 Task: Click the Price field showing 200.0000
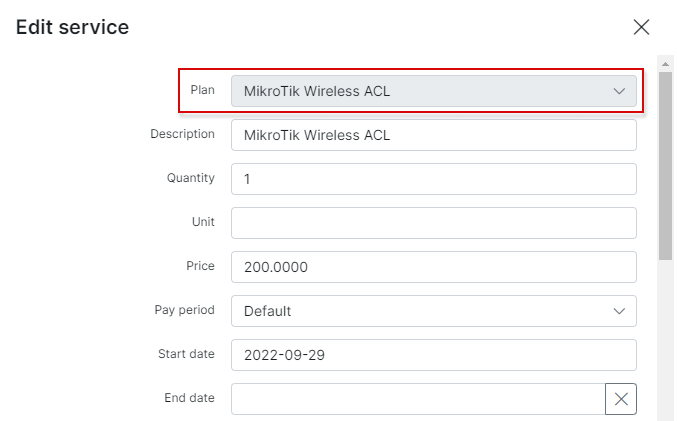[433, 267]
